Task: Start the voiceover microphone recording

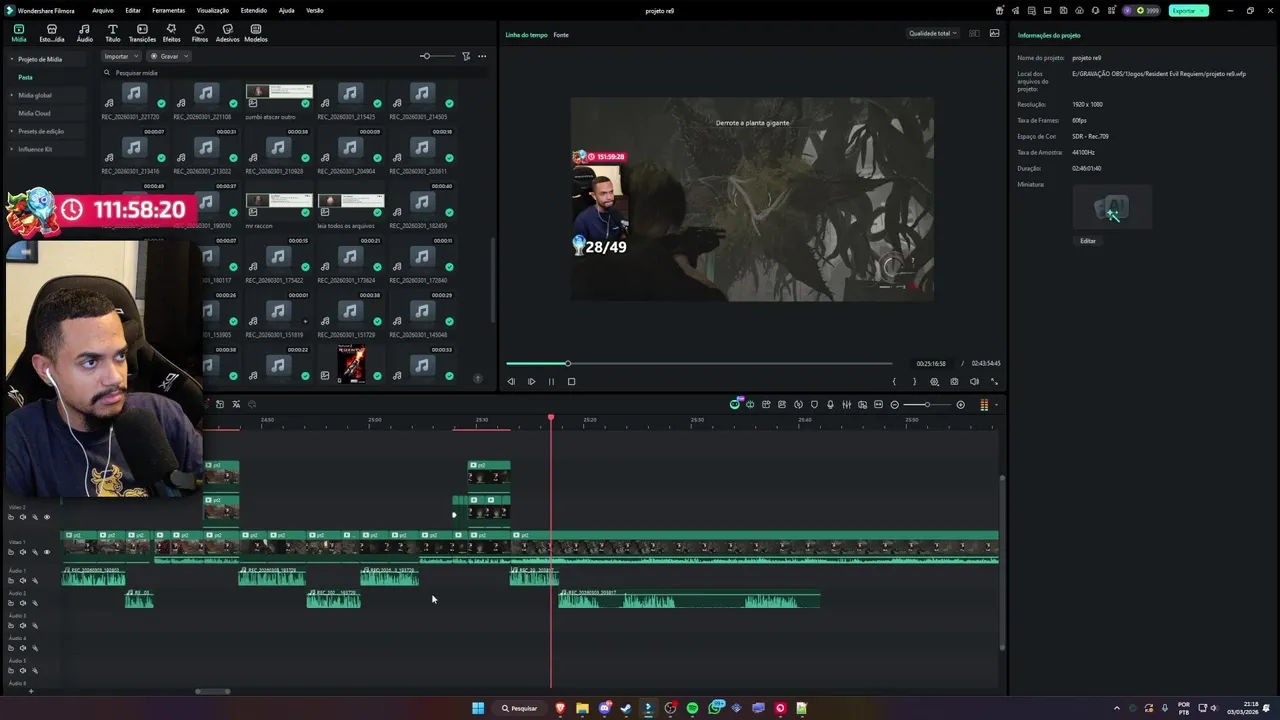Action: pos(830,405)
